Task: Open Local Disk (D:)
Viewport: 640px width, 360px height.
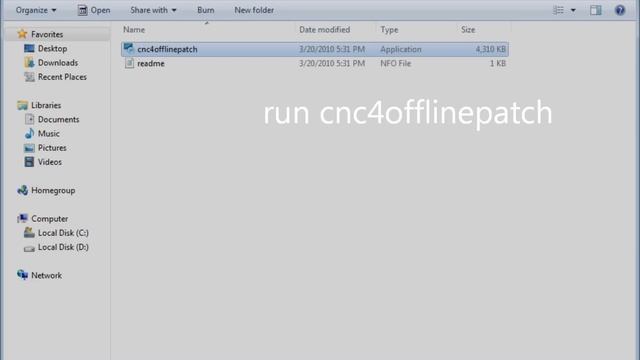Action: (x=63, y=247)
